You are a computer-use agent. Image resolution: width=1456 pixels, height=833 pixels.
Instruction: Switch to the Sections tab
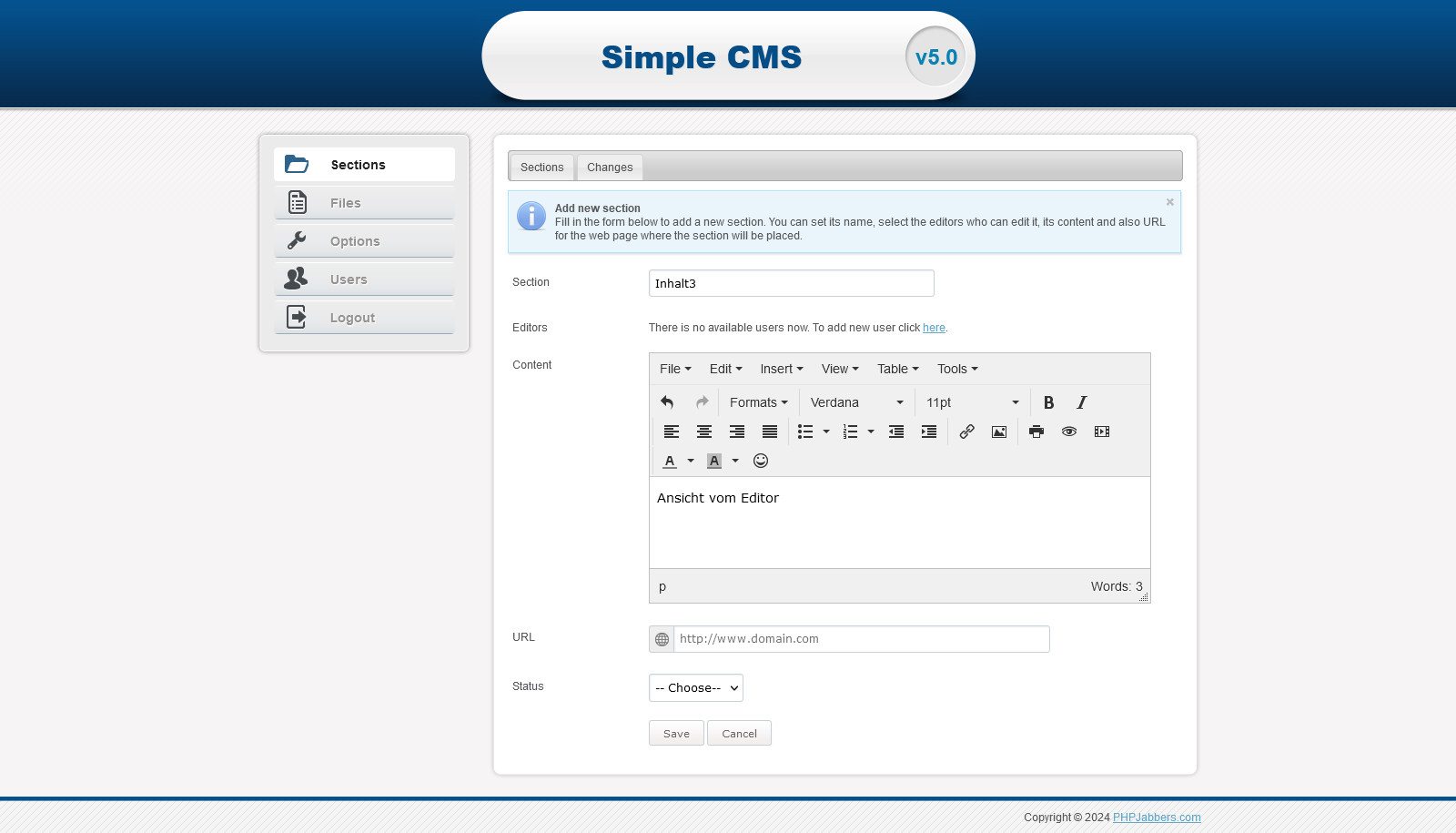click(x=542, y=168)
